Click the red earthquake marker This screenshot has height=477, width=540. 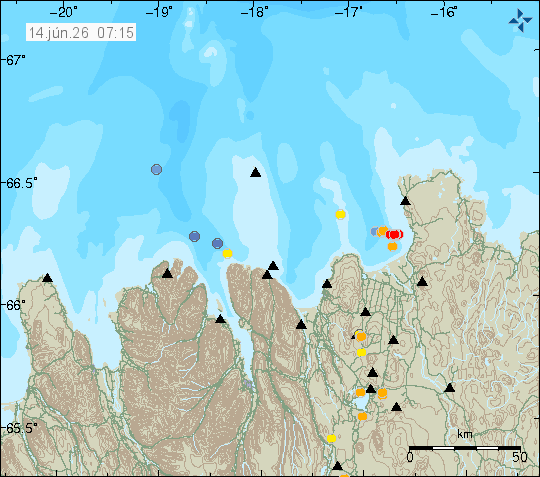click(394, 235)
